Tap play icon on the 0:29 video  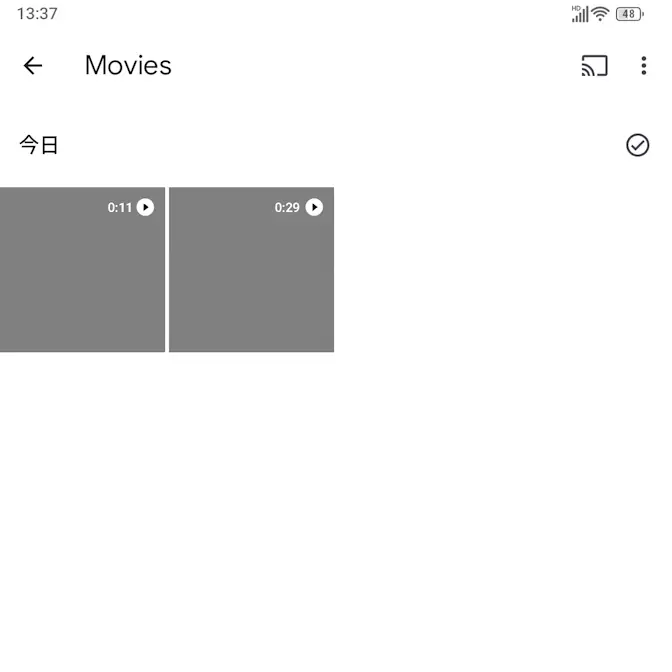[x=314, y=207]
